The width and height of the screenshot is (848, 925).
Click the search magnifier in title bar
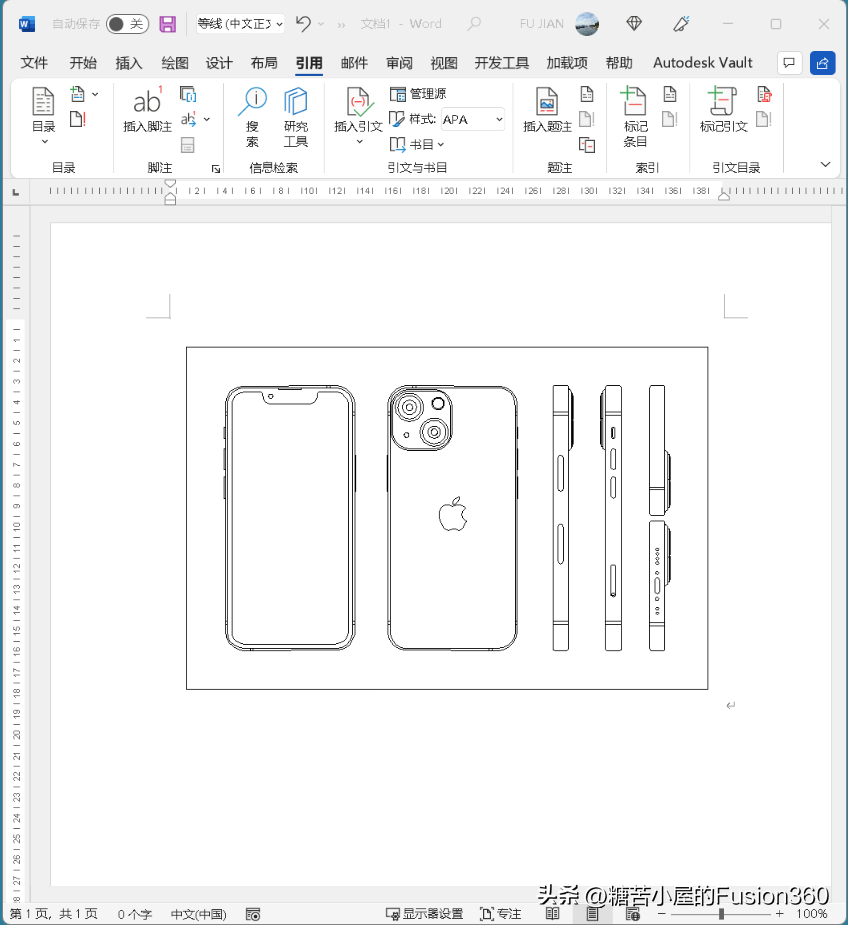474,24
